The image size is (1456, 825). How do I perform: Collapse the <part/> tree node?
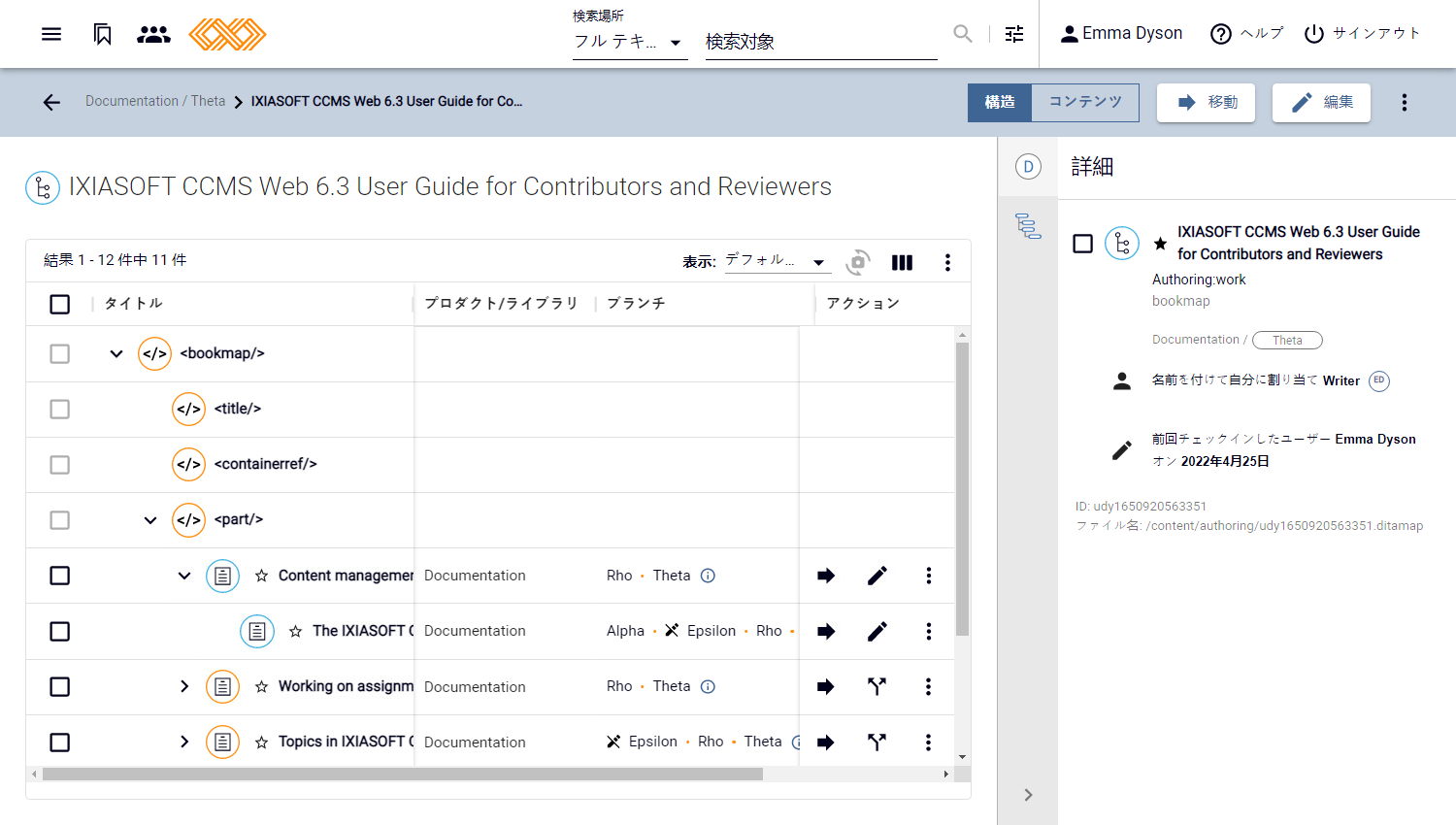(150, 519)
